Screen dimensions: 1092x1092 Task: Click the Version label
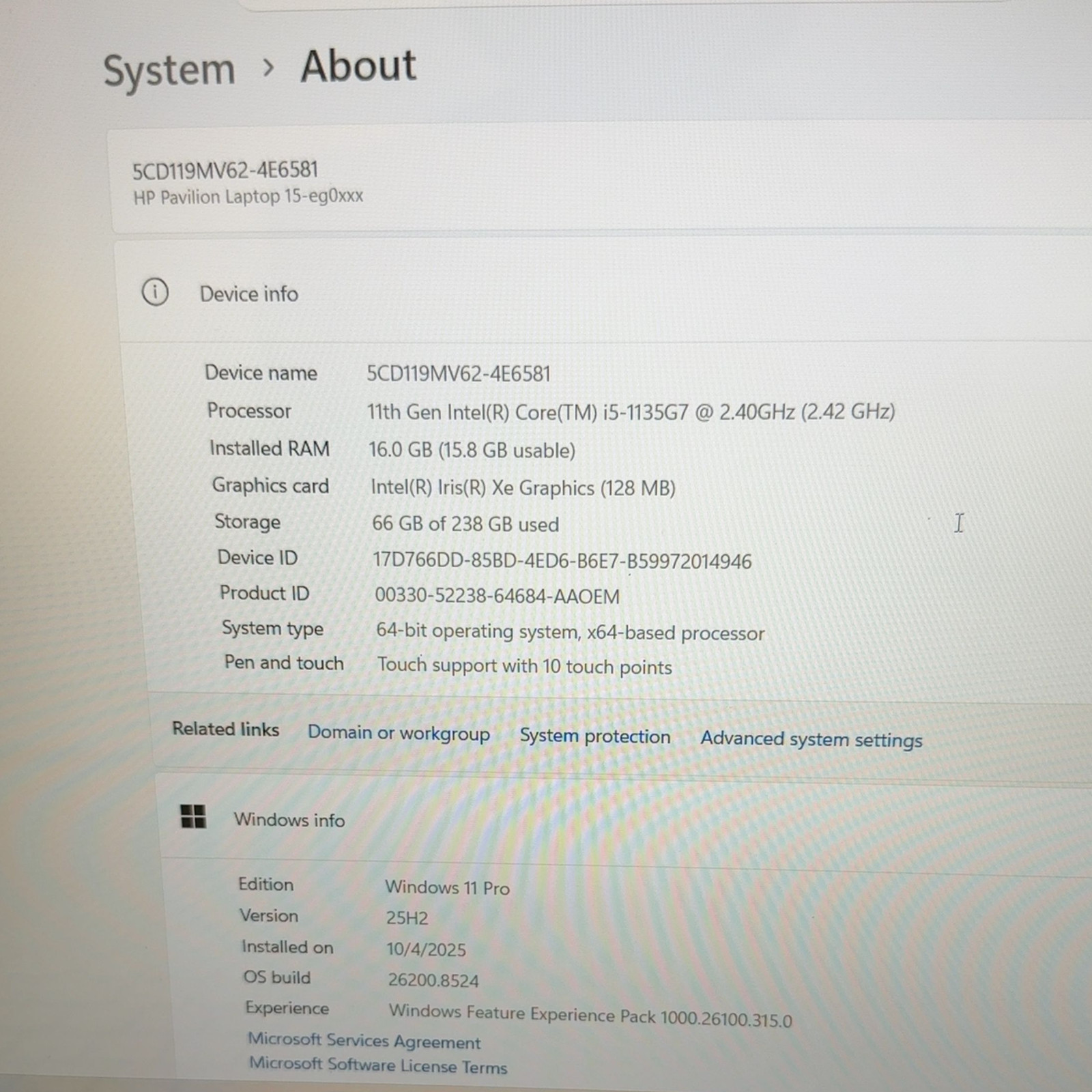pos(269,916)
